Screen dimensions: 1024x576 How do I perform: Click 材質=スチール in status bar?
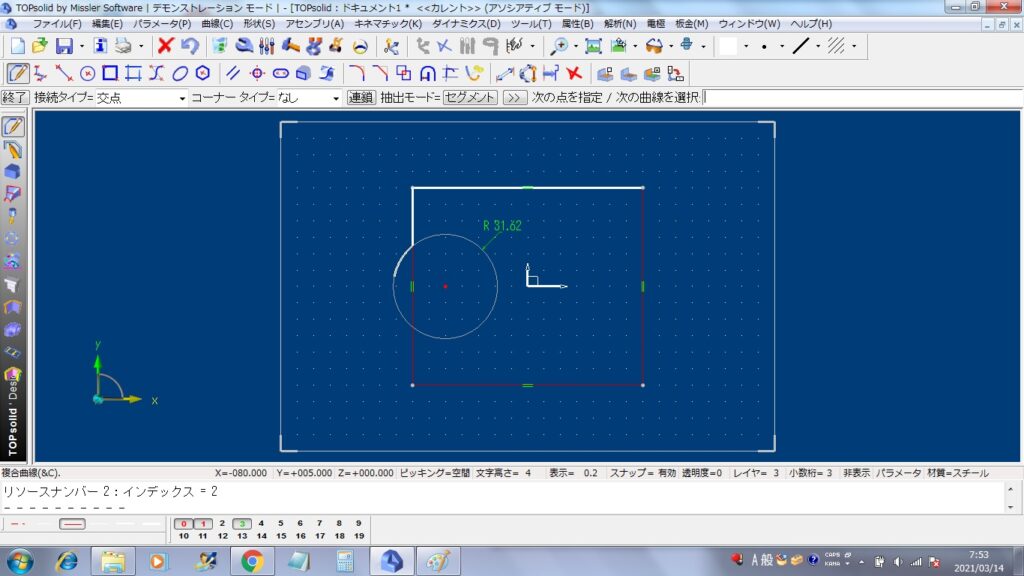(957, 473)
